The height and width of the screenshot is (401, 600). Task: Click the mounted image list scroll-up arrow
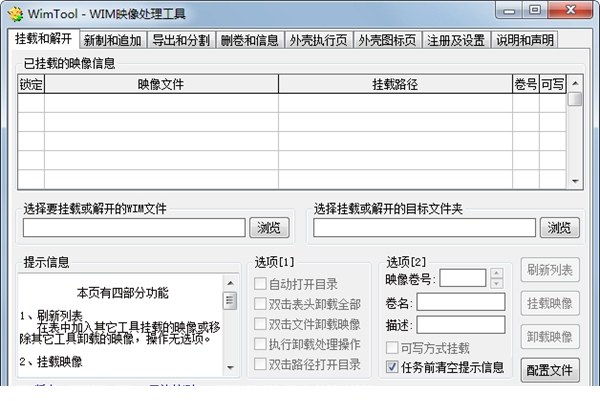(x=575, y=83)
